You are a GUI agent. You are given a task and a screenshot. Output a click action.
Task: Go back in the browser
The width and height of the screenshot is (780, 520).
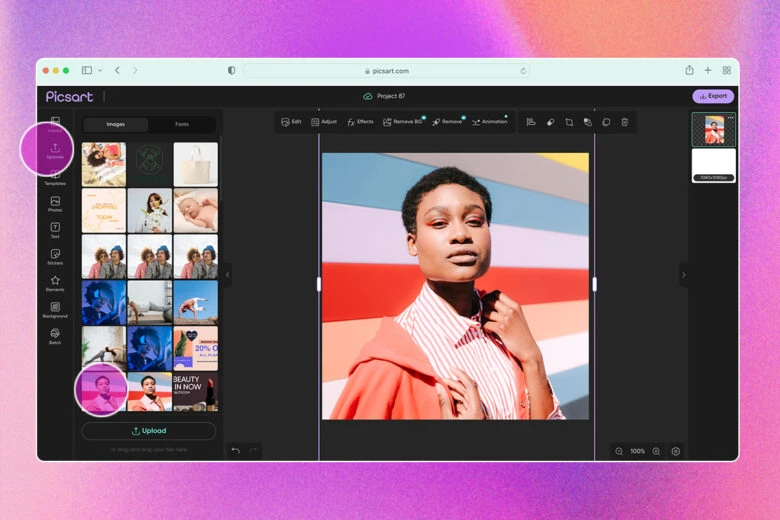(117, 71)
